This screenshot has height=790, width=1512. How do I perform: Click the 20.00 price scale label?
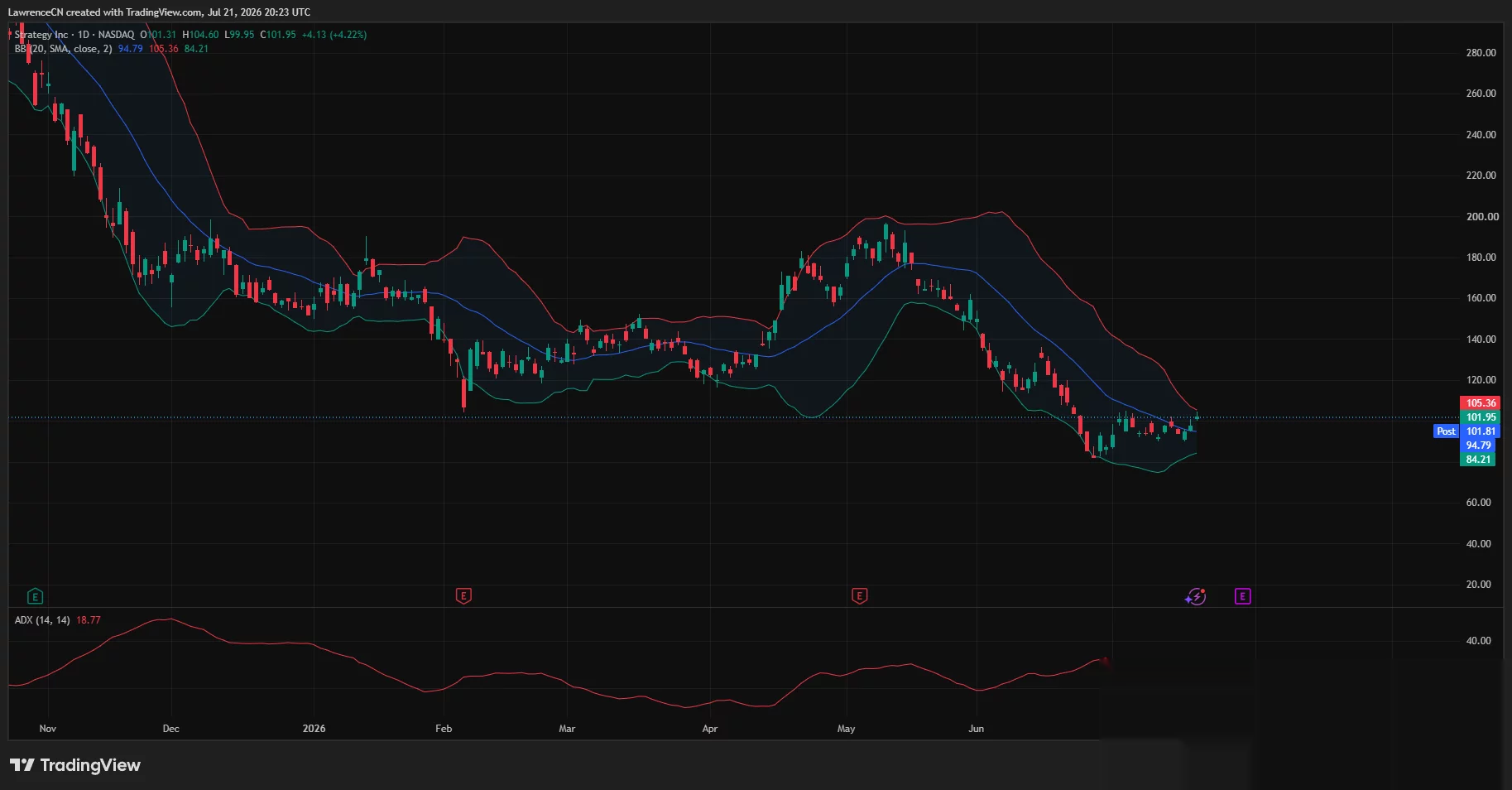point(1478,585)
